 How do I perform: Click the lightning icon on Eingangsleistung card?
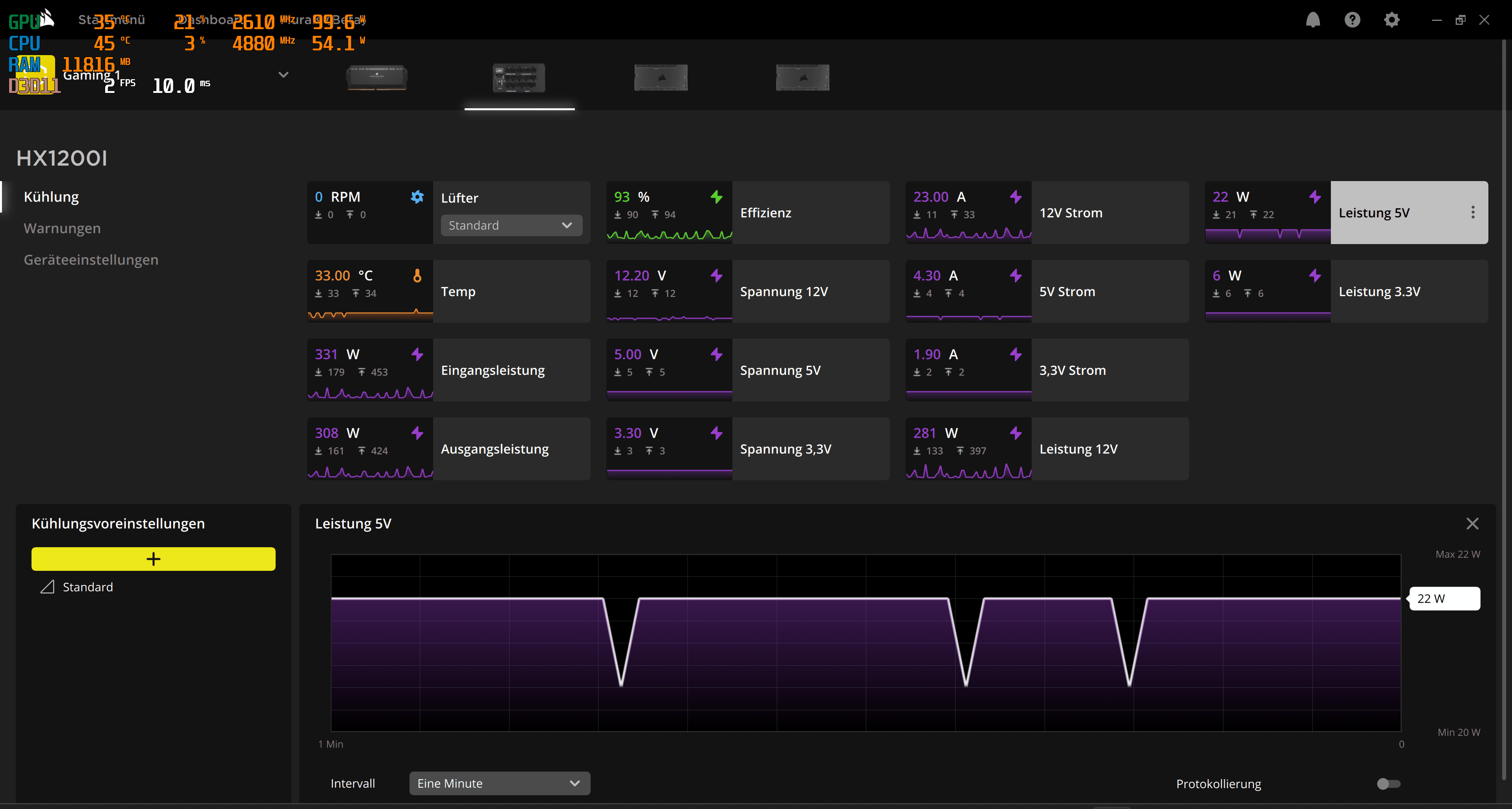417,354
